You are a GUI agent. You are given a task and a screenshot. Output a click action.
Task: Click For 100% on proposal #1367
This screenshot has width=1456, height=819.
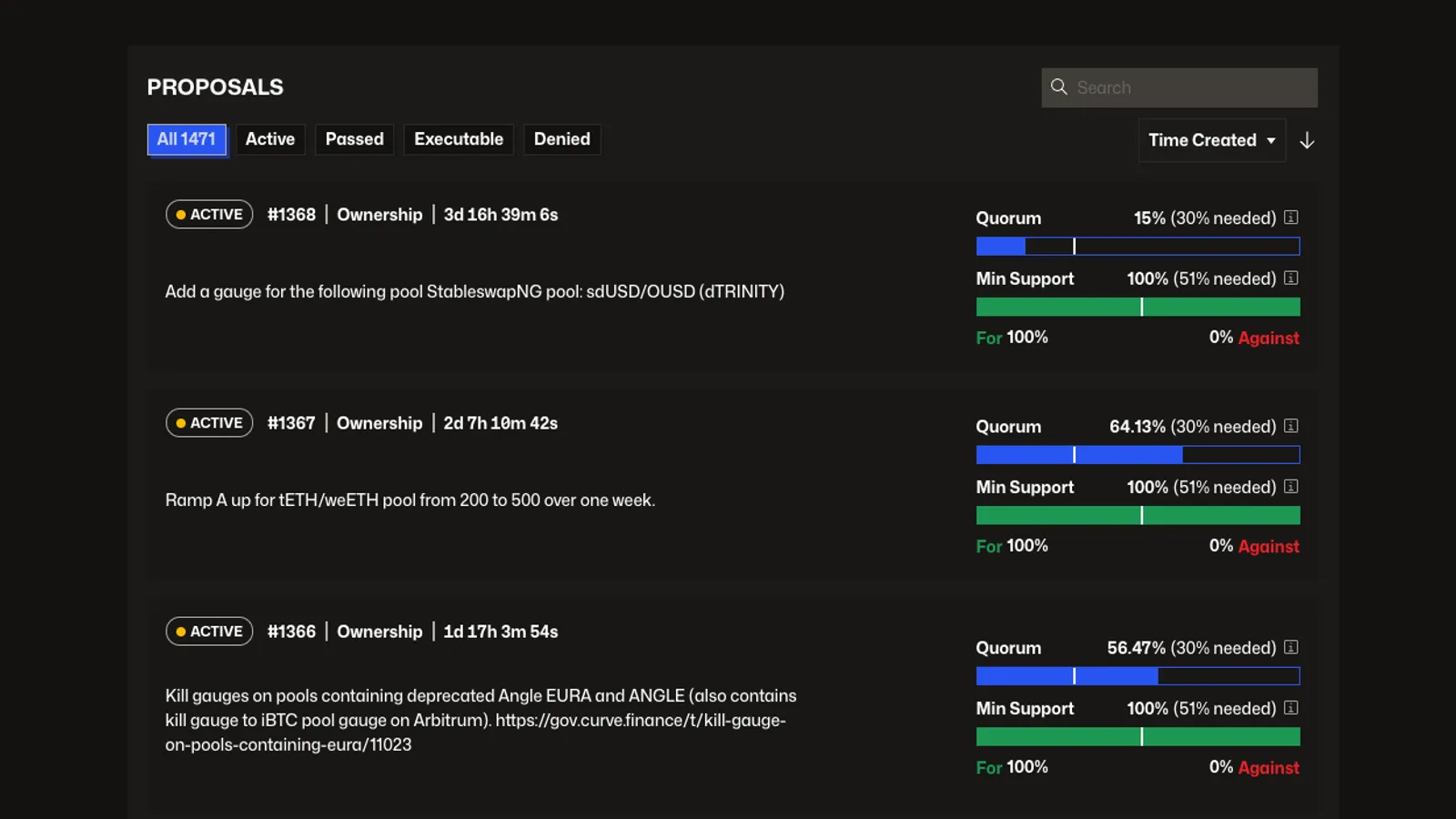pyautogui.click(x=1012, y=546)
